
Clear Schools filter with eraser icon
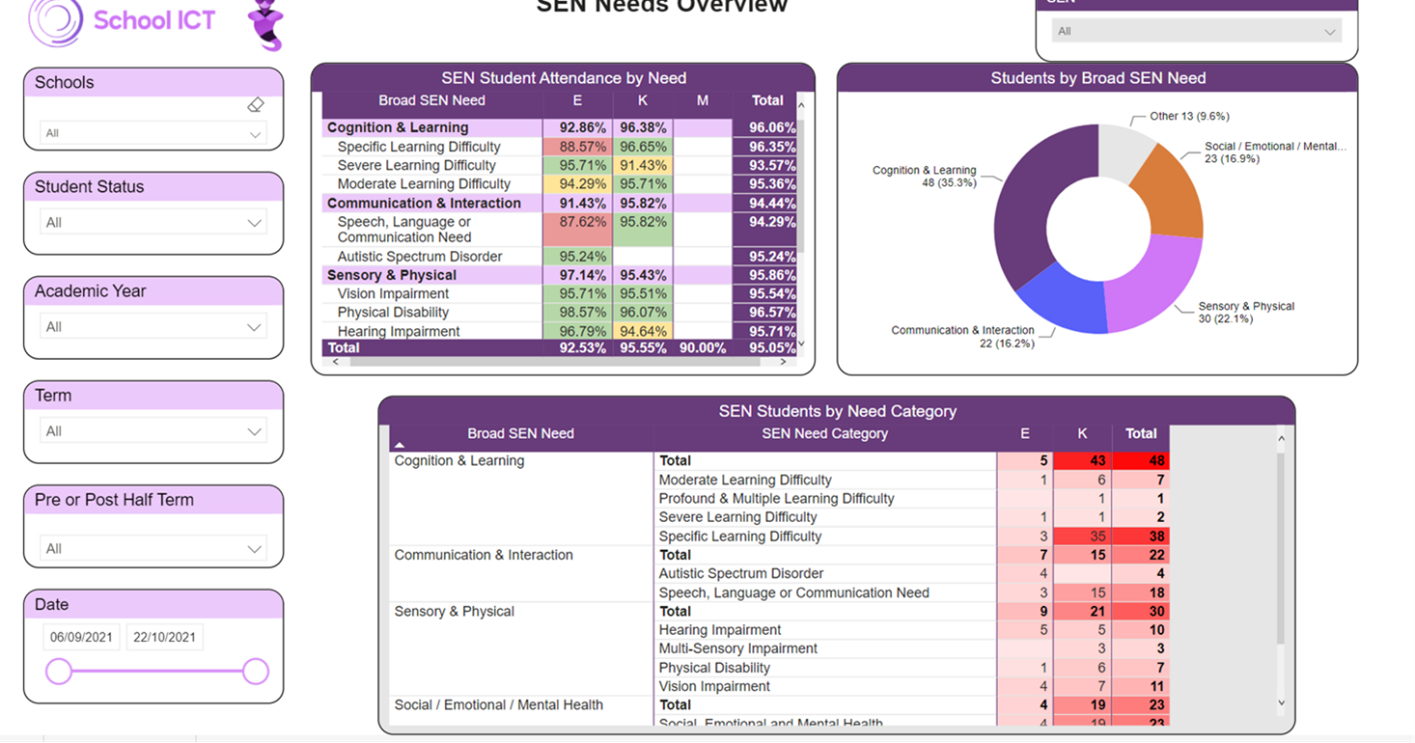point(255,105)
